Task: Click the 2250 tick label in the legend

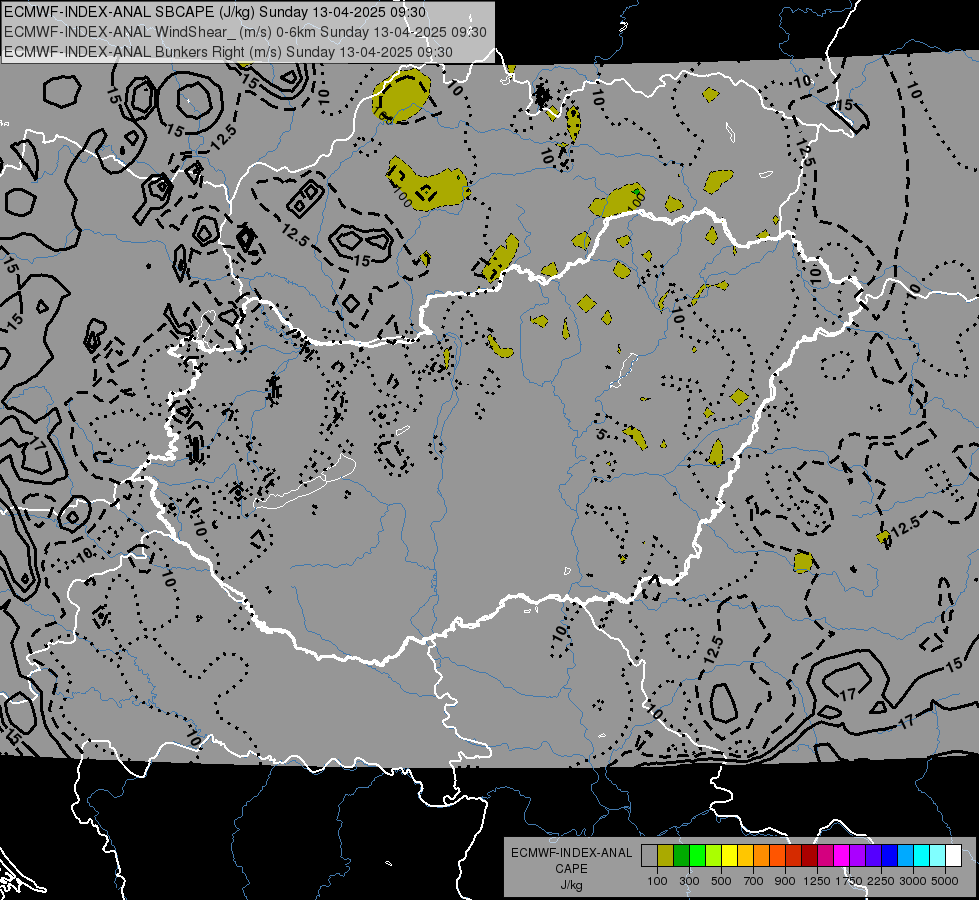Action: pos(882,881)
